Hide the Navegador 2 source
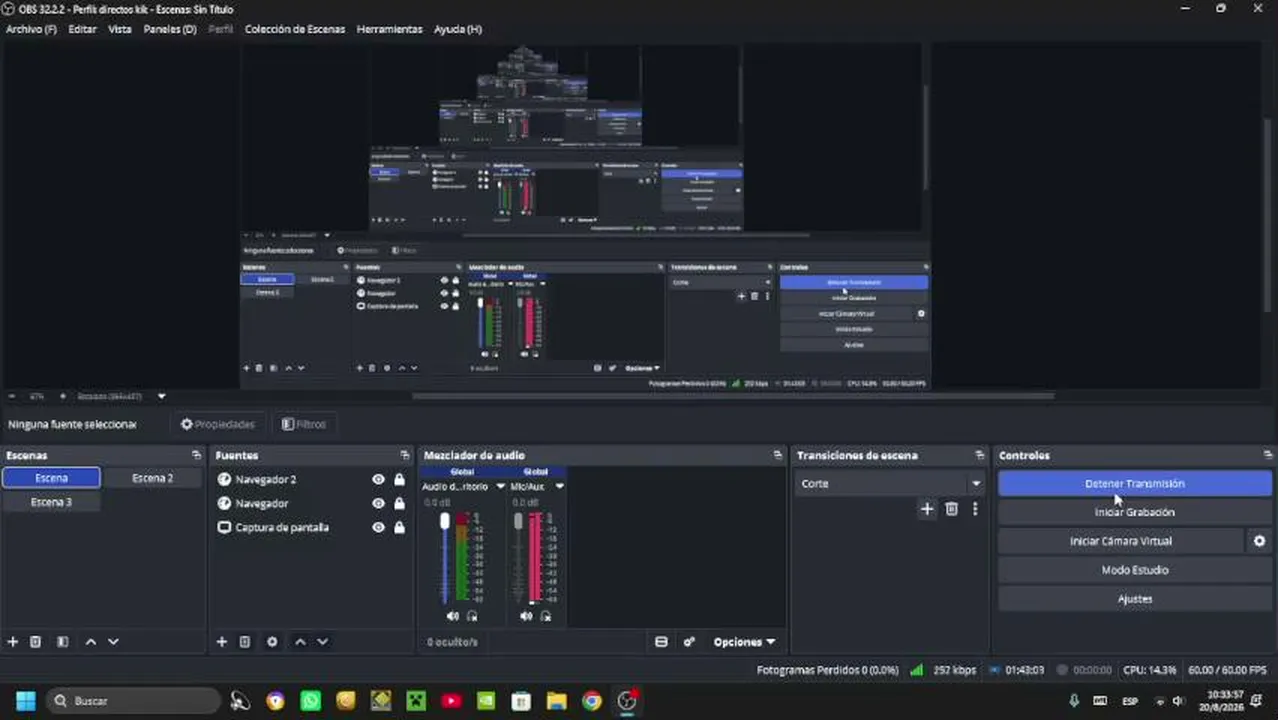Screen dimensions: 1278x720 (x=378, y=480)
